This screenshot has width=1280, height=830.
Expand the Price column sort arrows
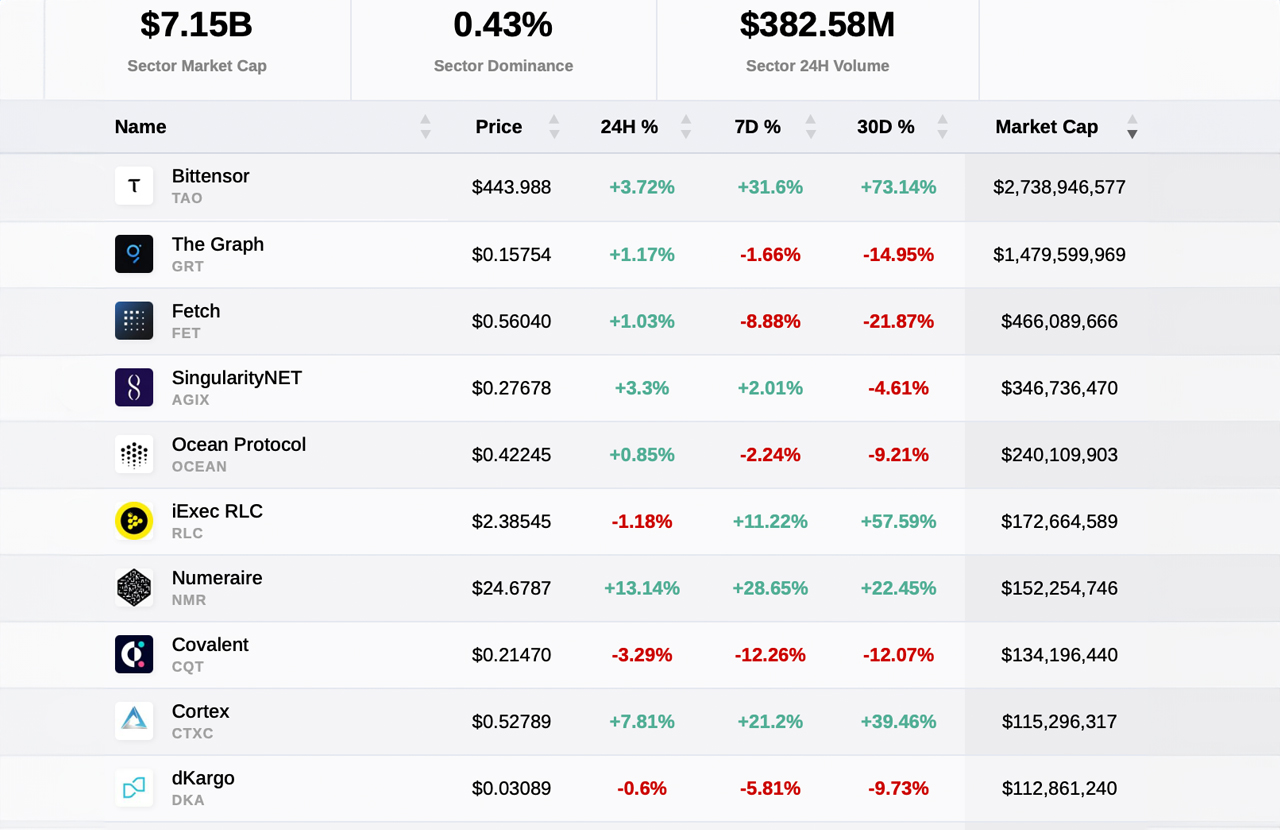pos(553,127)
